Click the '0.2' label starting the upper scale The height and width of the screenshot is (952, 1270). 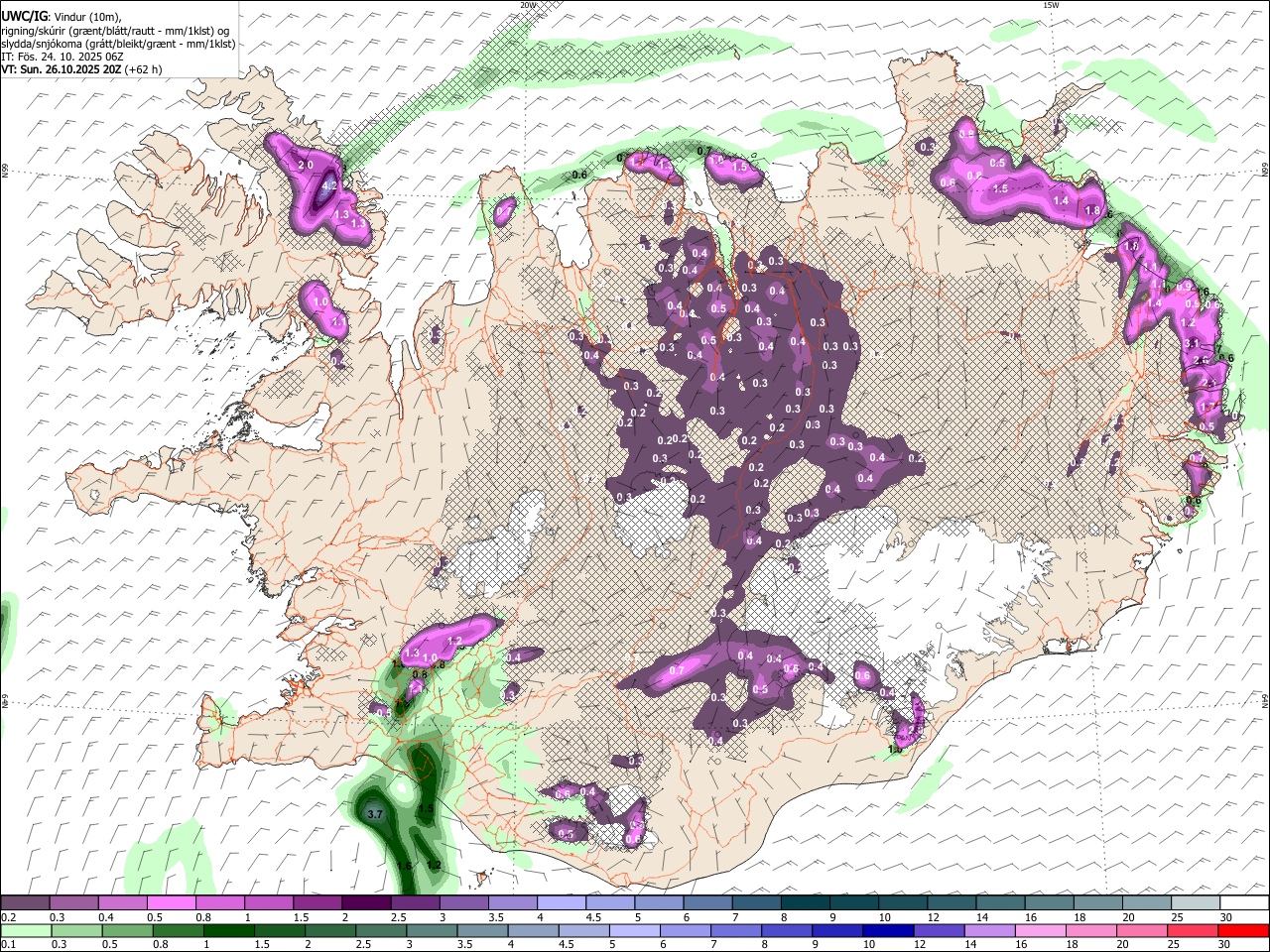coord(8,917)
